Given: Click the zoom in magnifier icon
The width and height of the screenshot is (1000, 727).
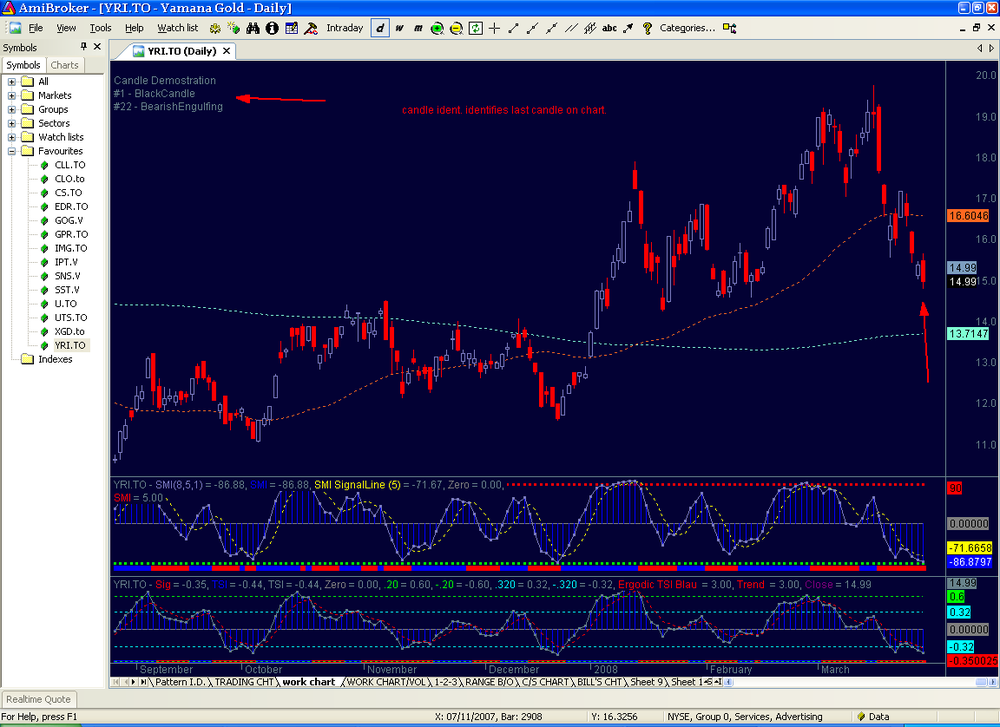Looking at the screenshot, I should (438, 28).
